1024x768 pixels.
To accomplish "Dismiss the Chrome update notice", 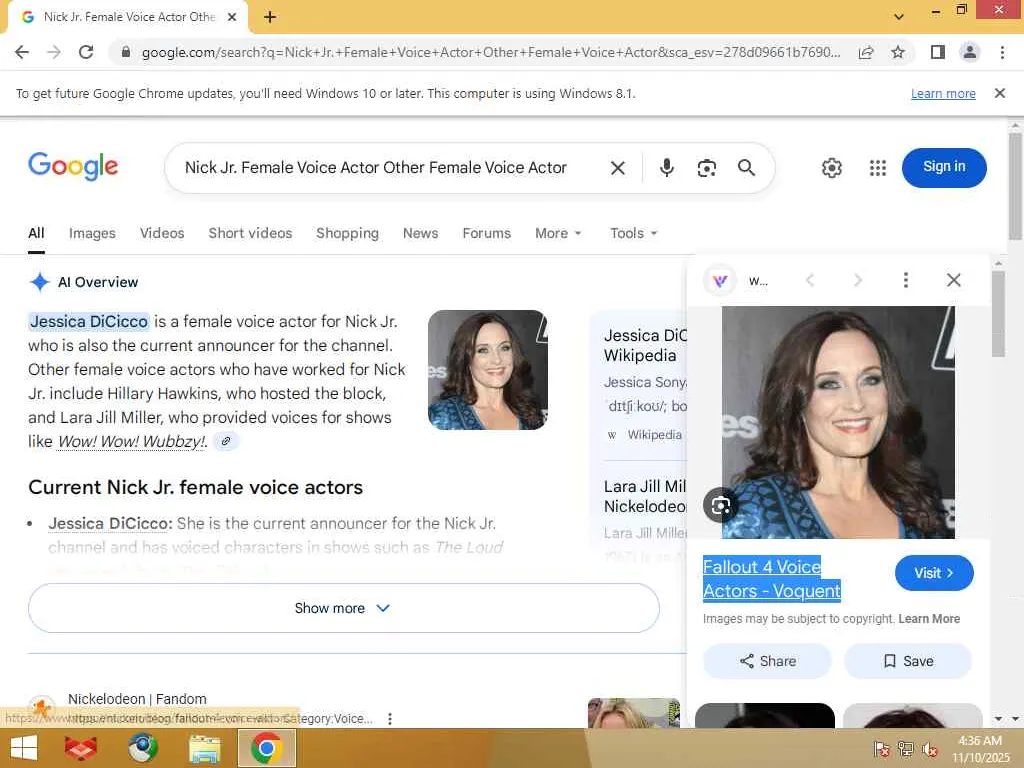I will coord(1000,93).
